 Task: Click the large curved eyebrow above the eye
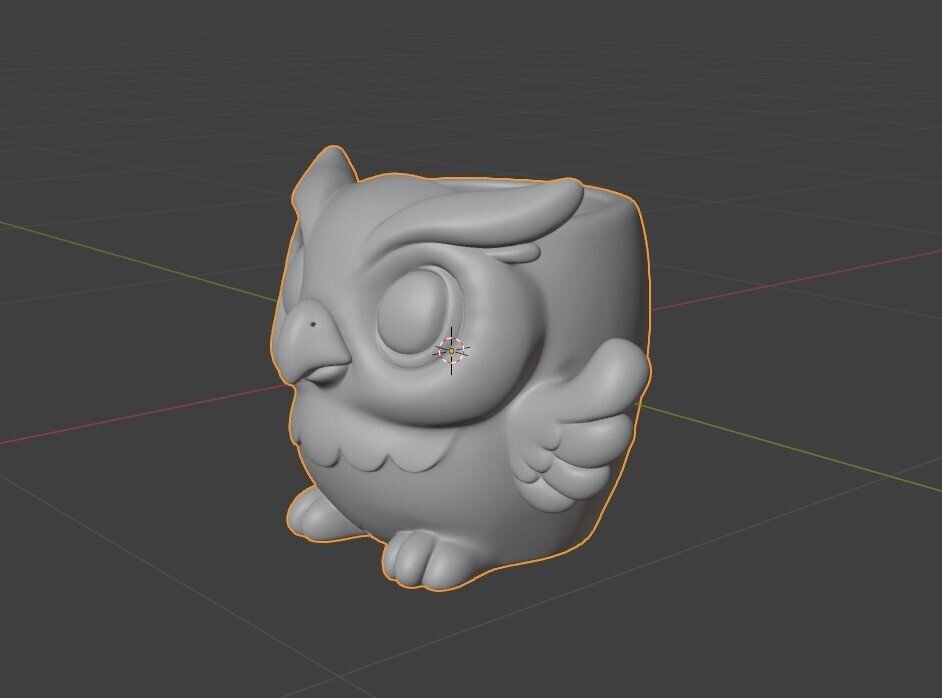tap(500, 215)
